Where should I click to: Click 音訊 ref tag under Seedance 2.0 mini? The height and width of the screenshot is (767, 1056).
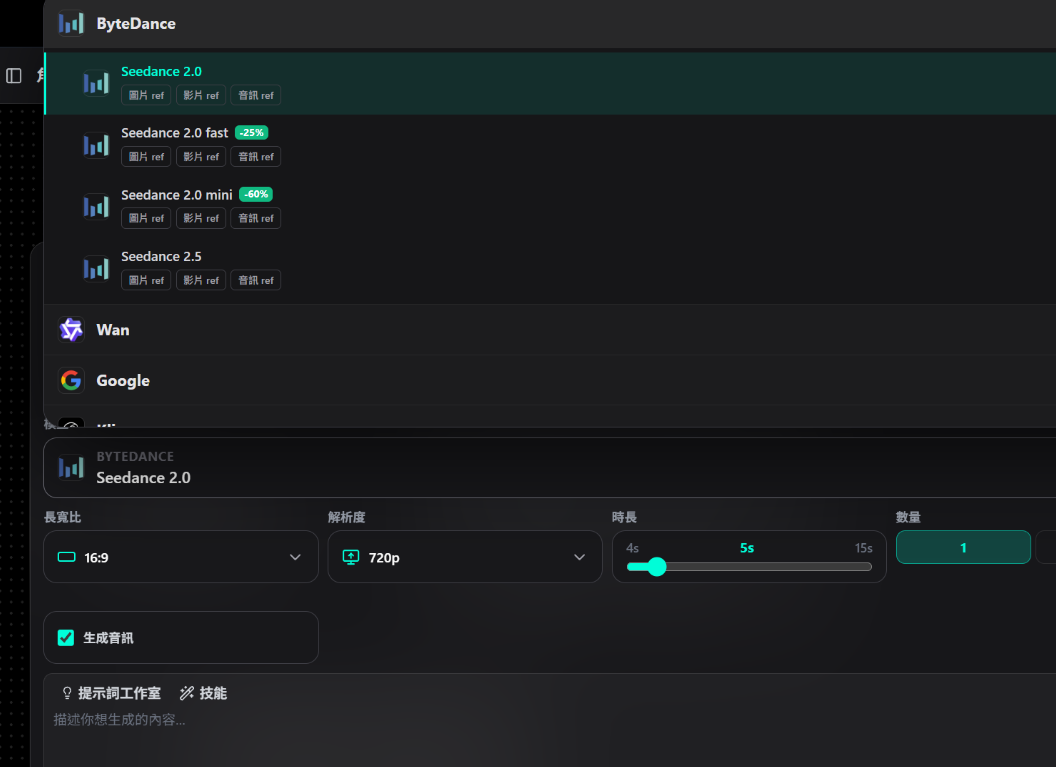click(x=256, y=218)
